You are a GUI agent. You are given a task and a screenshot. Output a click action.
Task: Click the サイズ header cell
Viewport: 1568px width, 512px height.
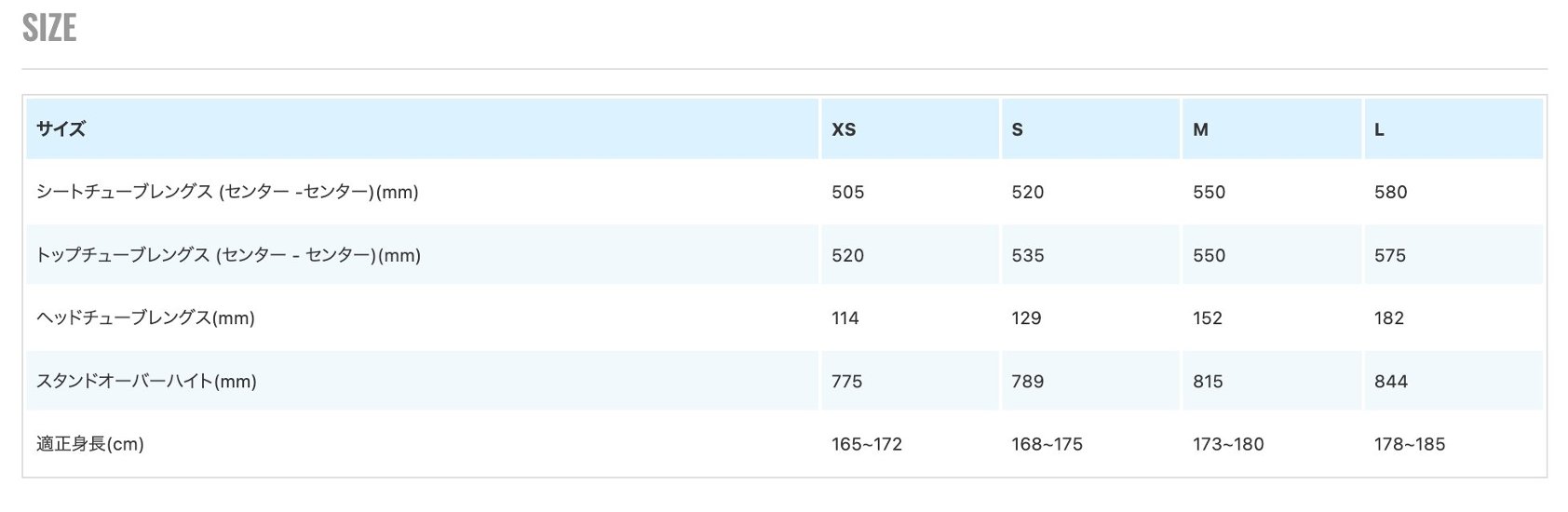coord(61,129)
